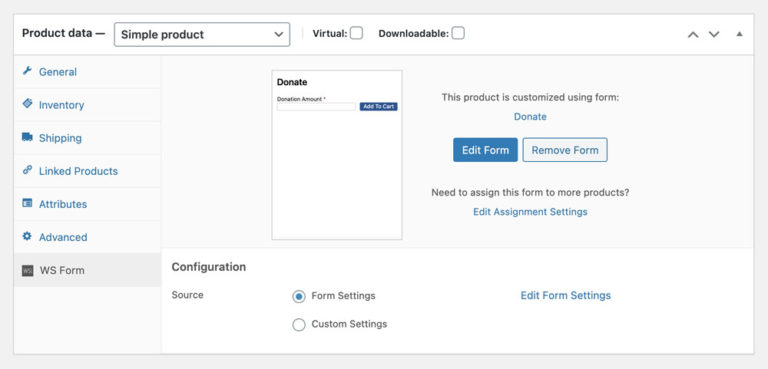Move the Product data panel up
Image resolution: width=768 pixels, height=369 pixels.
693,34
